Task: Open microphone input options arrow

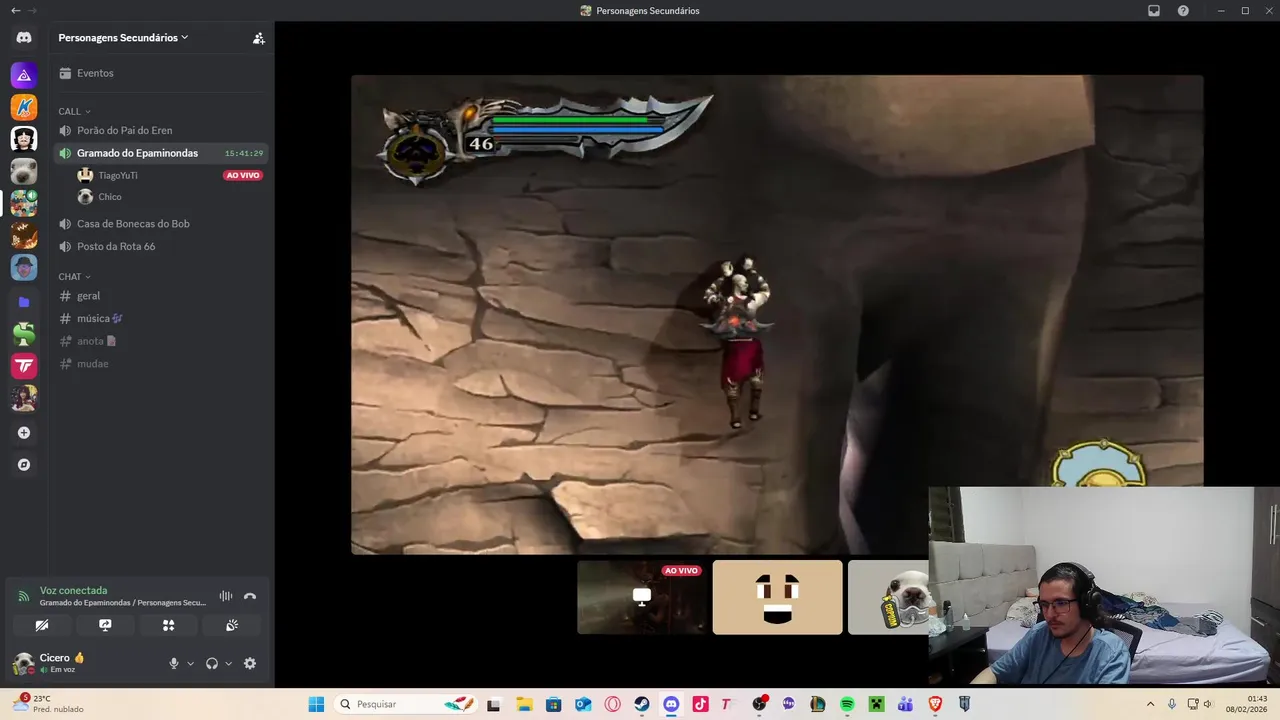Action: point(190,663)
